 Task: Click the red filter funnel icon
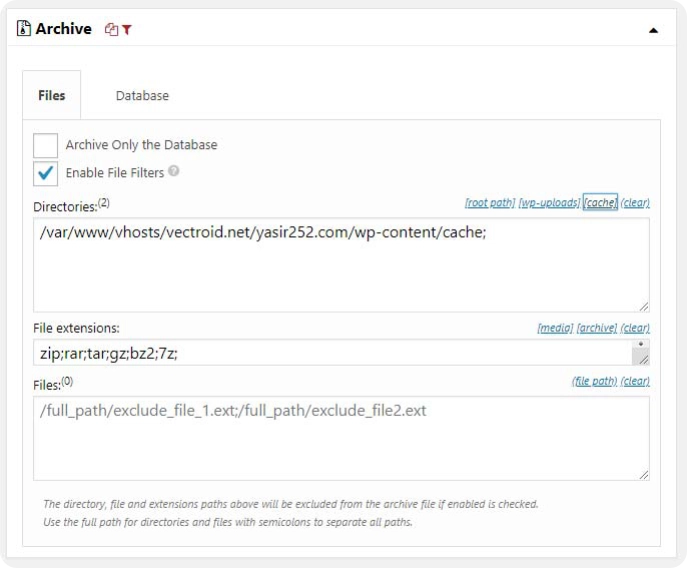(127, 29)
